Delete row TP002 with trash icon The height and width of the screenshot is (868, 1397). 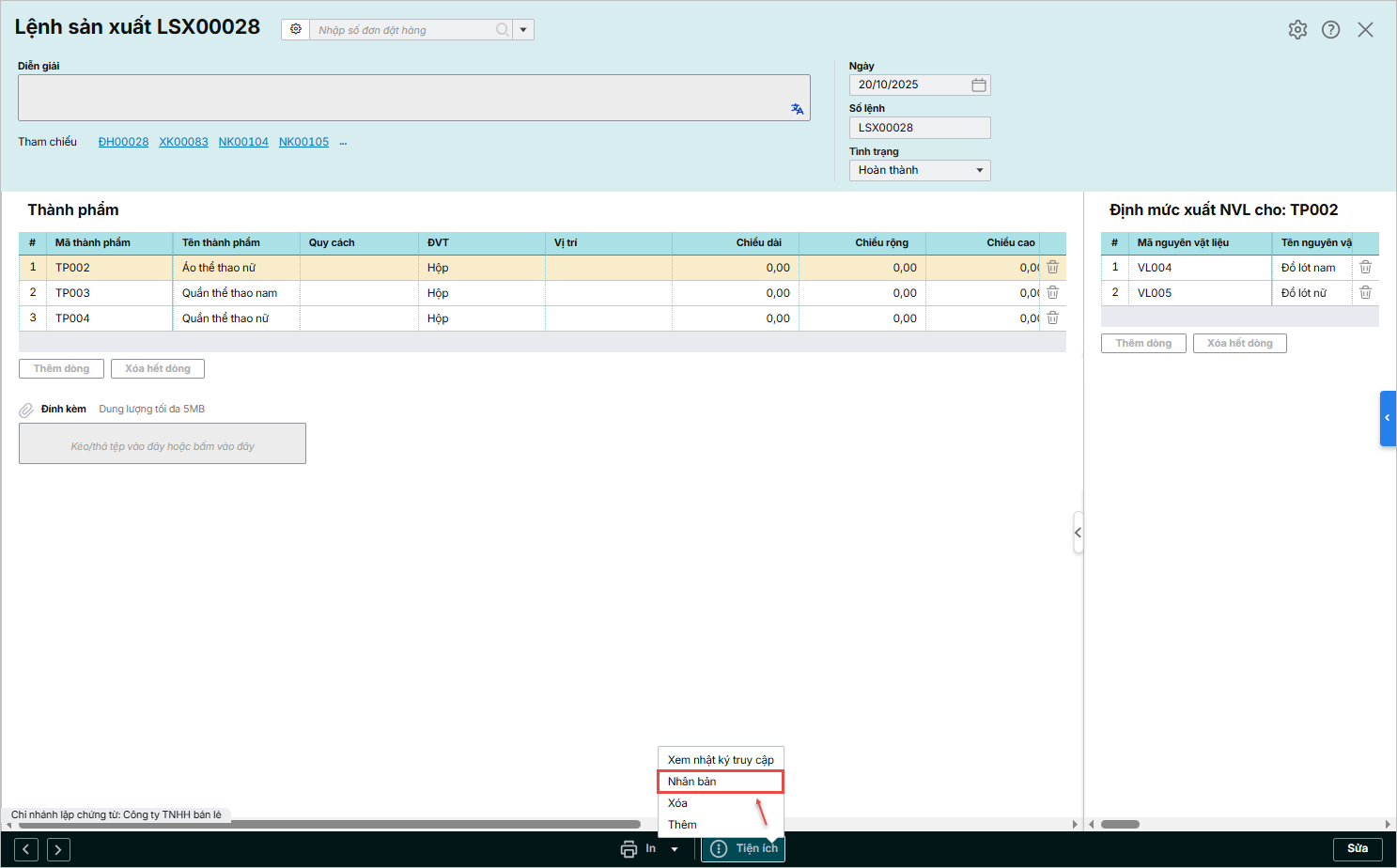pos(1053,268)
